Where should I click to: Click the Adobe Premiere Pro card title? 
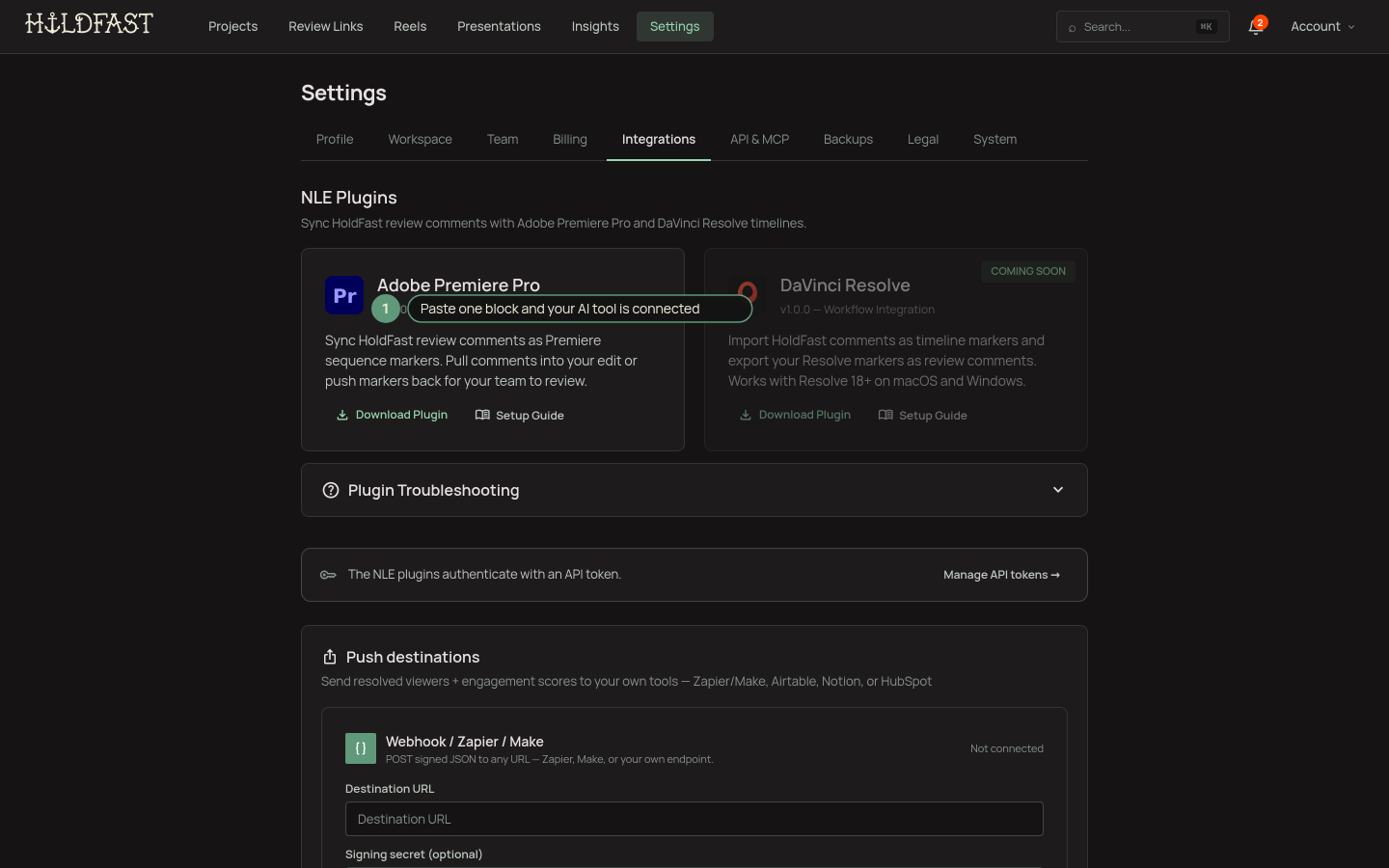point(458,285)
